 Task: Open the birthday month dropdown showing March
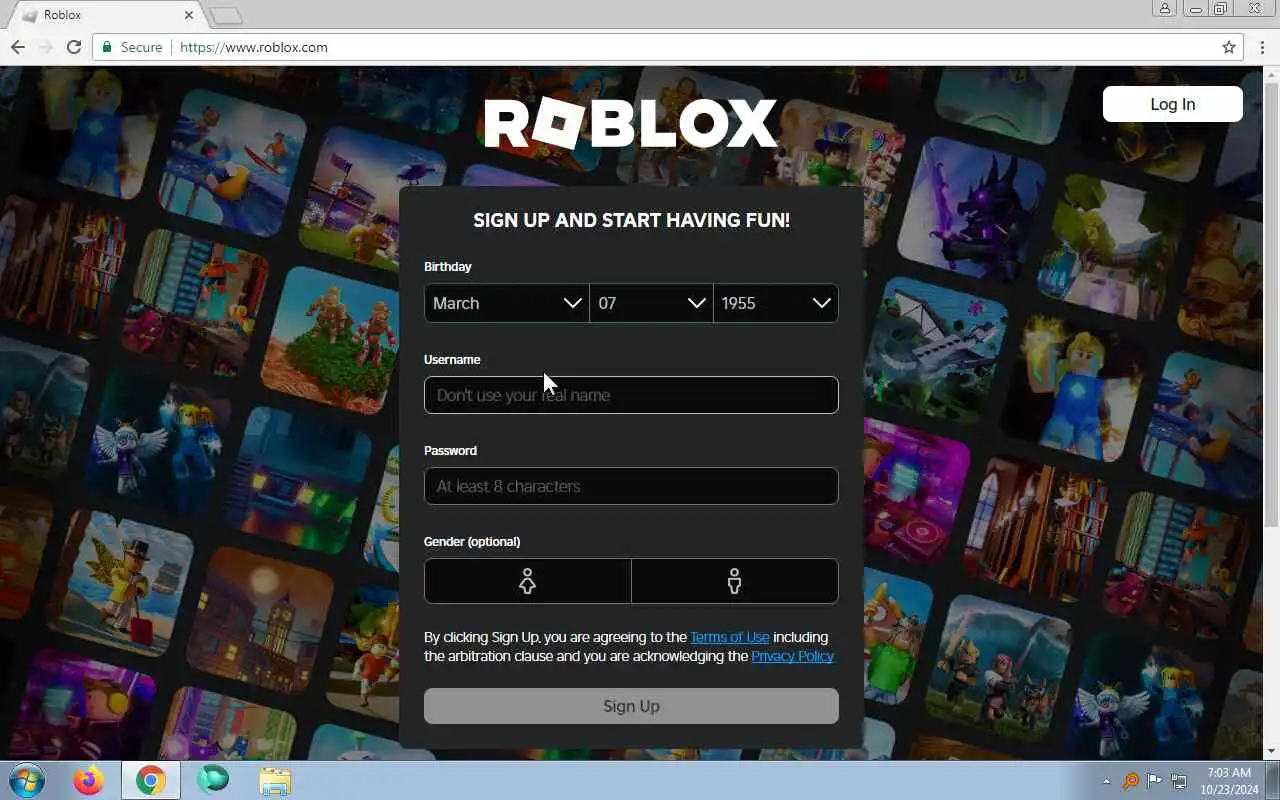click(507, 303)
